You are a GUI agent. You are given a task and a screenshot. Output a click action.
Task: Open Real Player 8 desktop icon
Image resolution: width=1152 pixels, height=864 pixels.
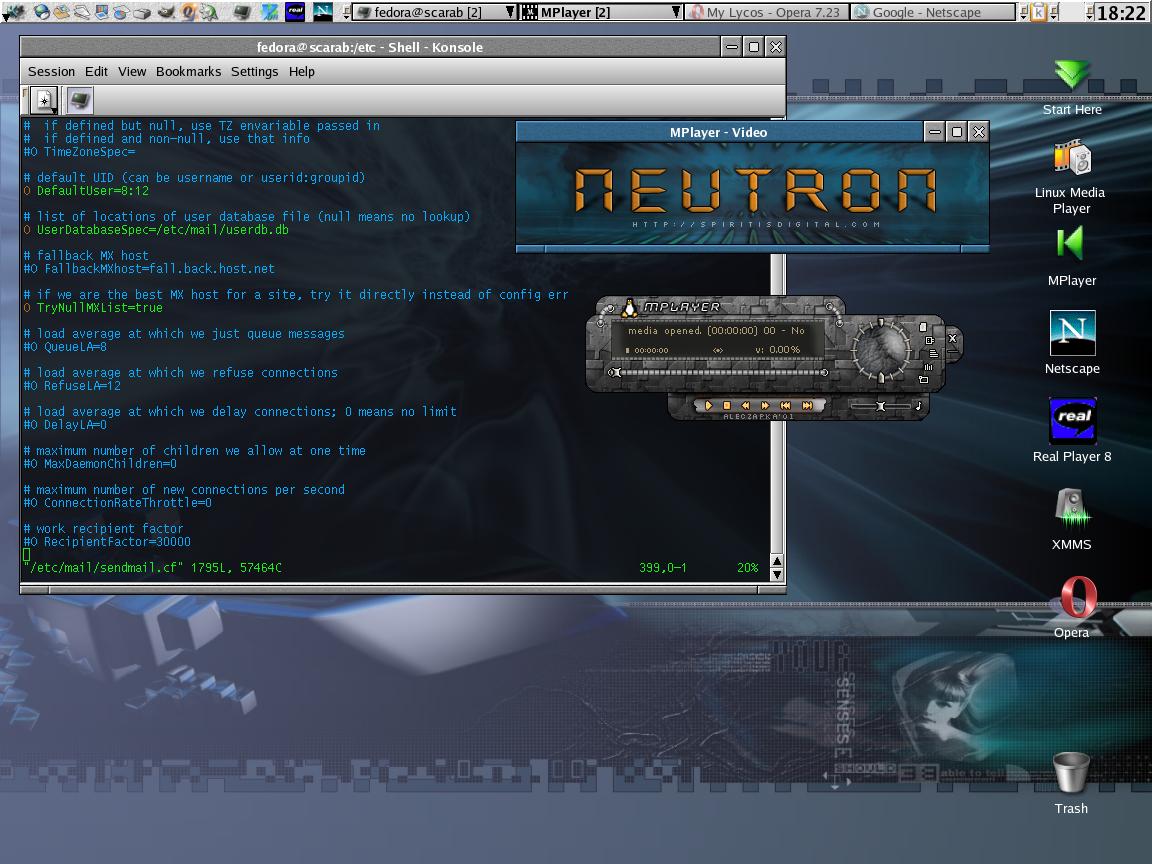tap(1073, 420)
